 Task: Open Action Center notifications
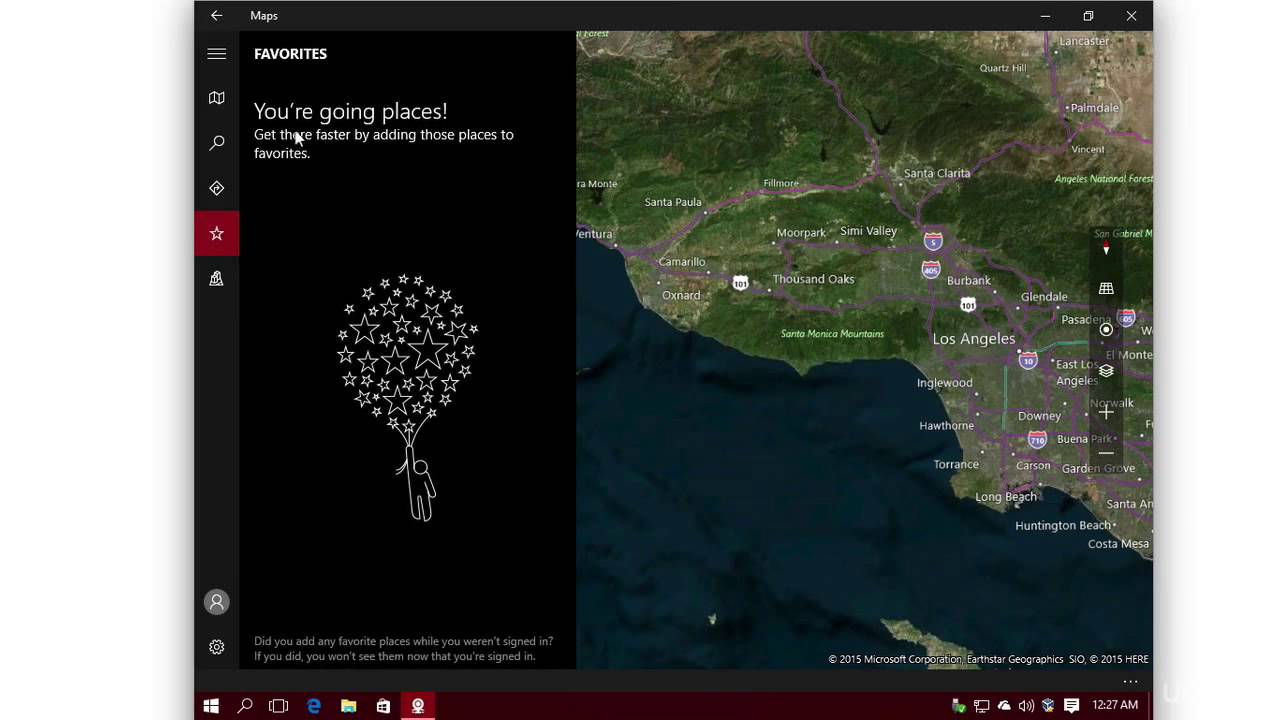1071,706
